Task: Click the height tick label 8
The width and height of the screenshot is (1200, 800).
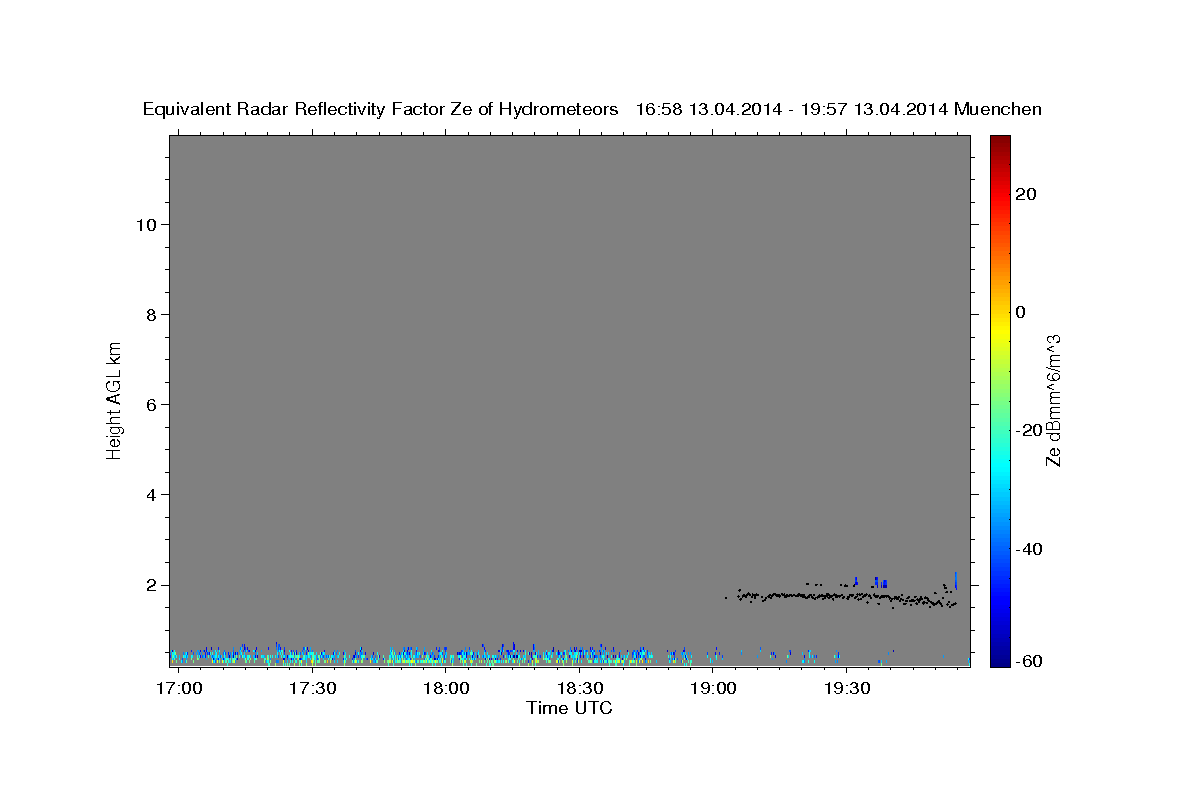Action: [x=150, y=314]
